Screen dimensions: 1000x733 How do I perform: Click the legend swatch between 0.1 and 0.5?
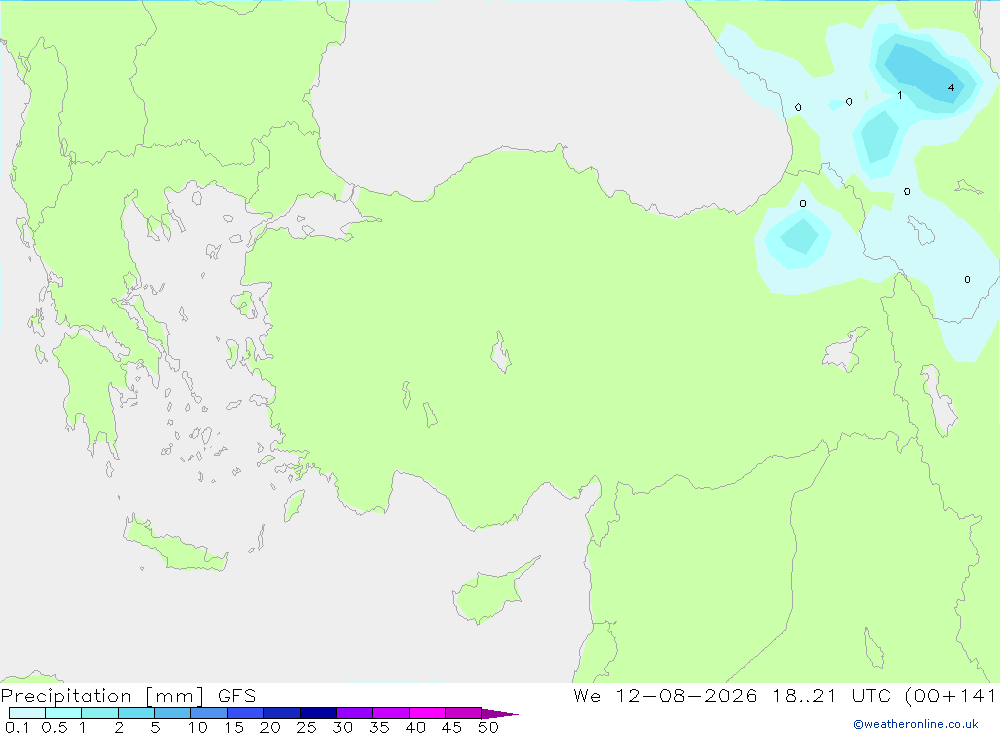pyautogui.click(x=27, y=713)
